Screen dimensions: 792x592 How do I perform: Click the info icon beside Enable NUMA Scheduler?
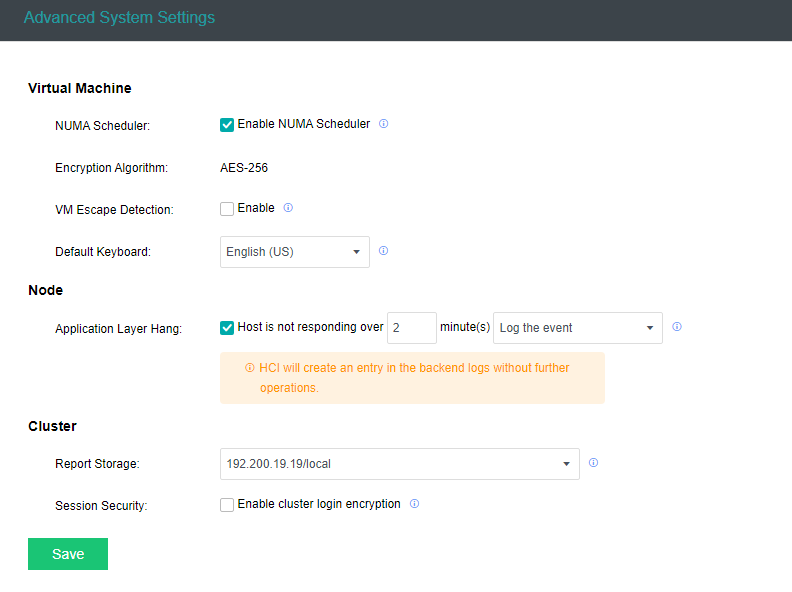coord(383,125)
